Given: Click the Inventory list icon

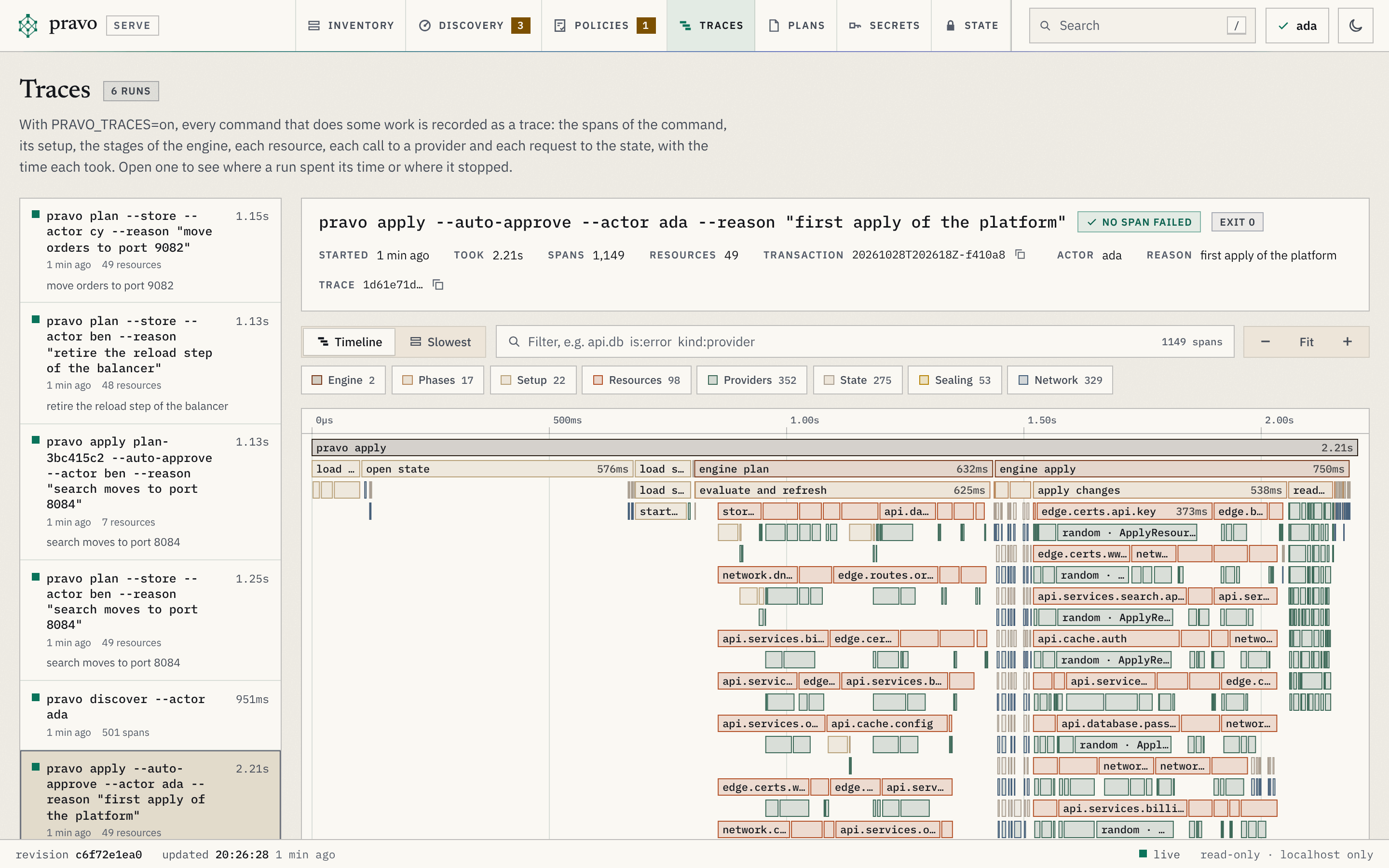Looking at the screenshot, I should coord(314,25).
